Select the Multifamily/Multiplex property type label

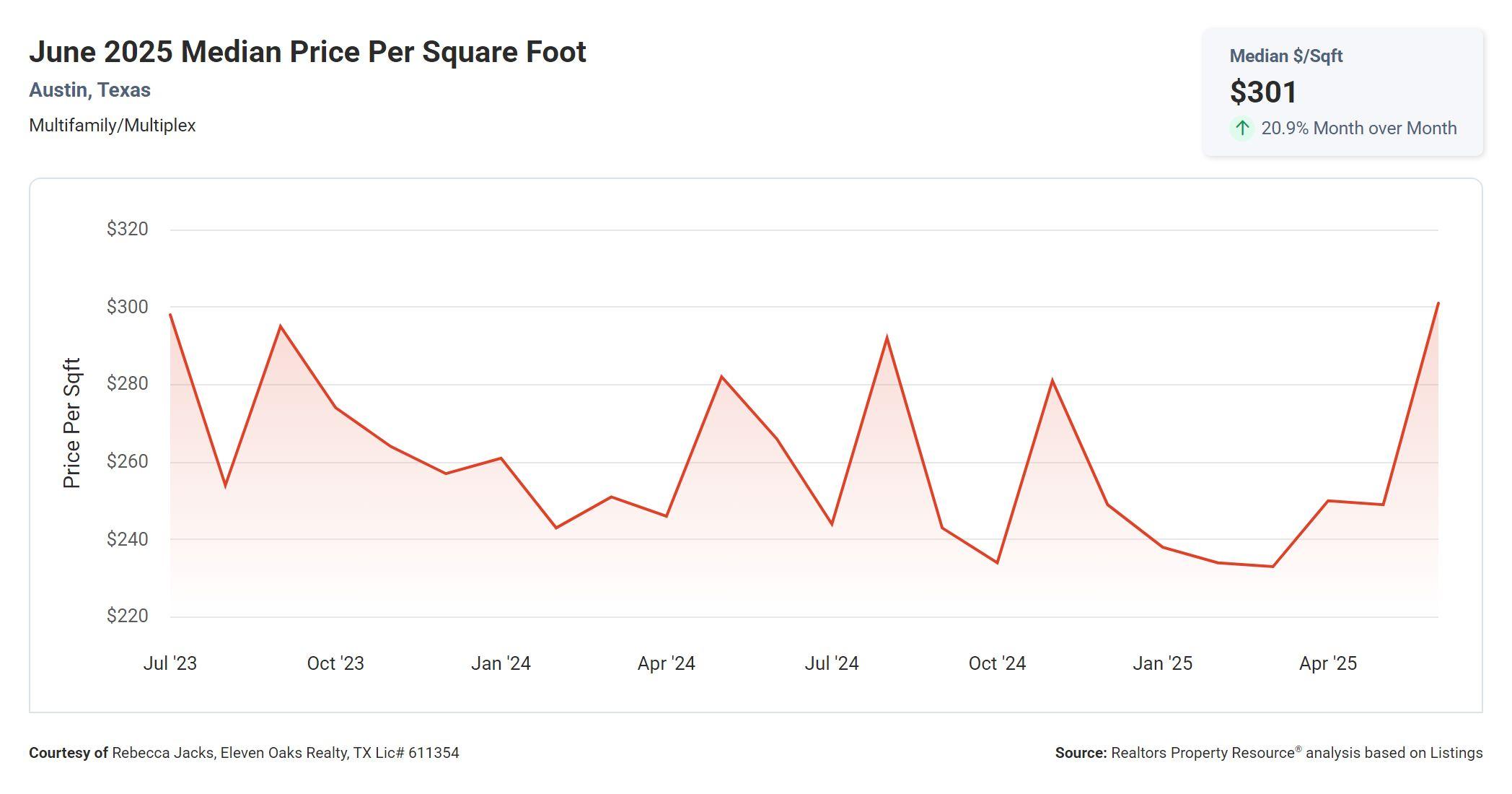tap(112, 126)
